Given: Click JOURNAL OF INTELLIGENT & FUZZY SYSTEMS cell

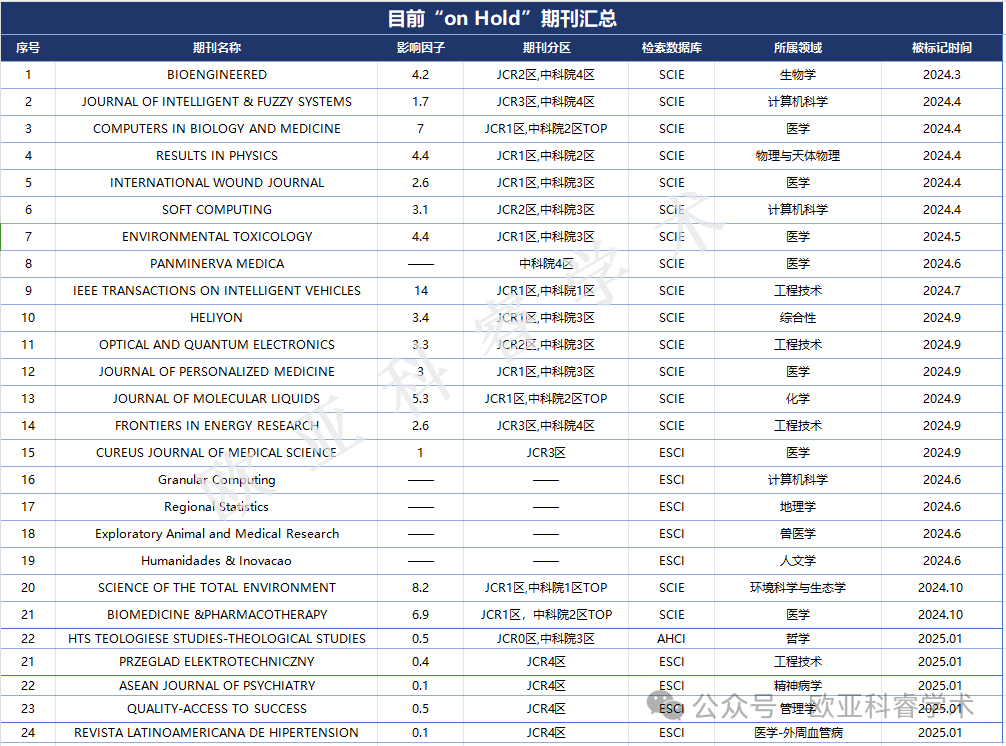Looking at the screenshot, I should point(217,101).
